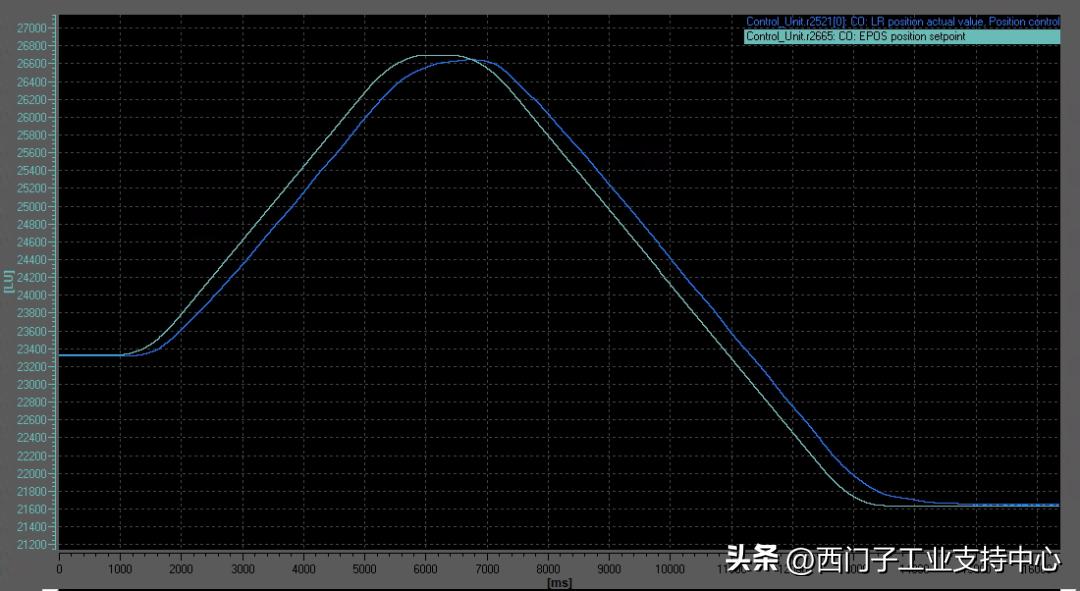Viewport: 1080px width, 591px height.
Task: Click the 5000 ms tick label
Action: [365, 567]
